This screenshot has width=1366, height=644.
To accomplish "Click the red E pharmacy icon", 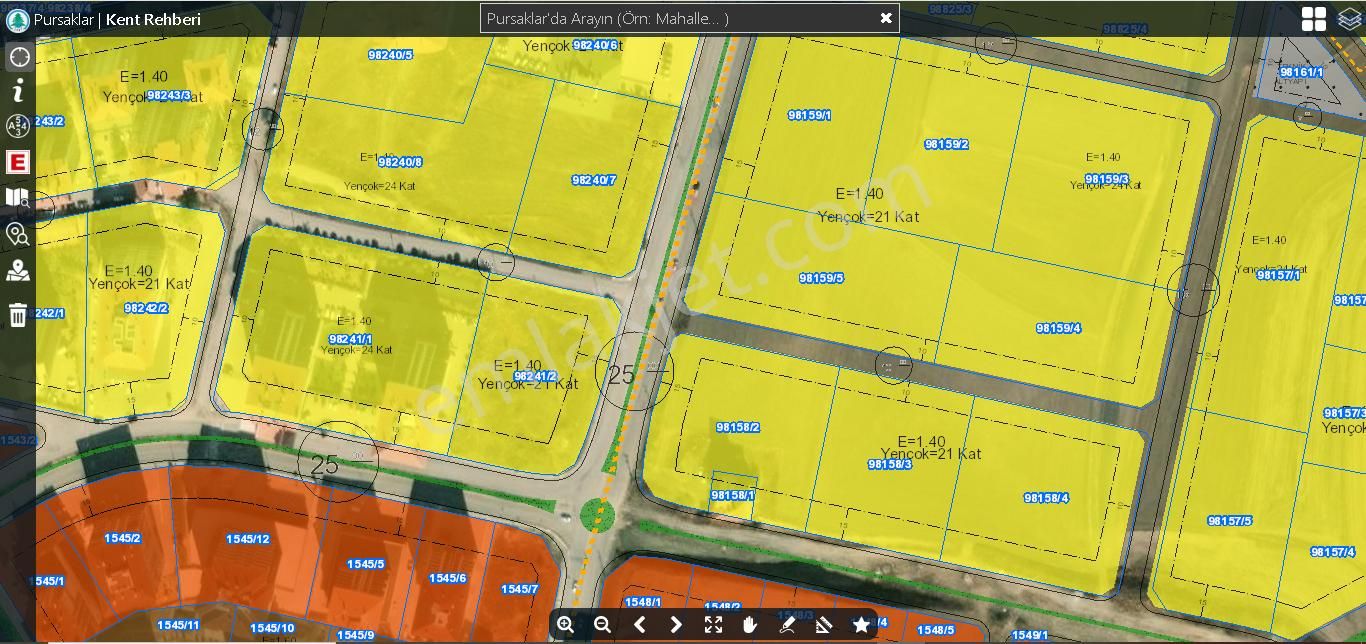I will (x=18, y=162).
